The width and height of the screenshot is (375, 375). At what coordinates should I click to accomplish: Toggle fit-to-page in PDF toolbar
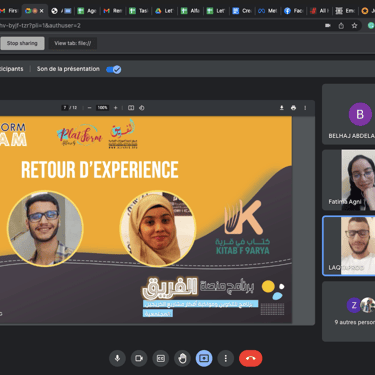(131, 108)
